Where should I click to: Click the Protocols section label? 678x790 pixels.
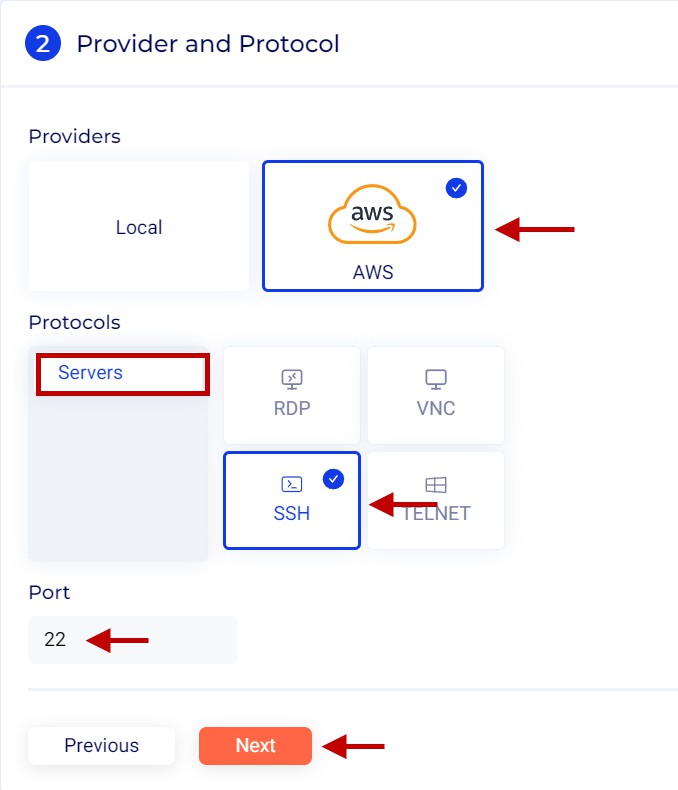(x=75, y=322)
